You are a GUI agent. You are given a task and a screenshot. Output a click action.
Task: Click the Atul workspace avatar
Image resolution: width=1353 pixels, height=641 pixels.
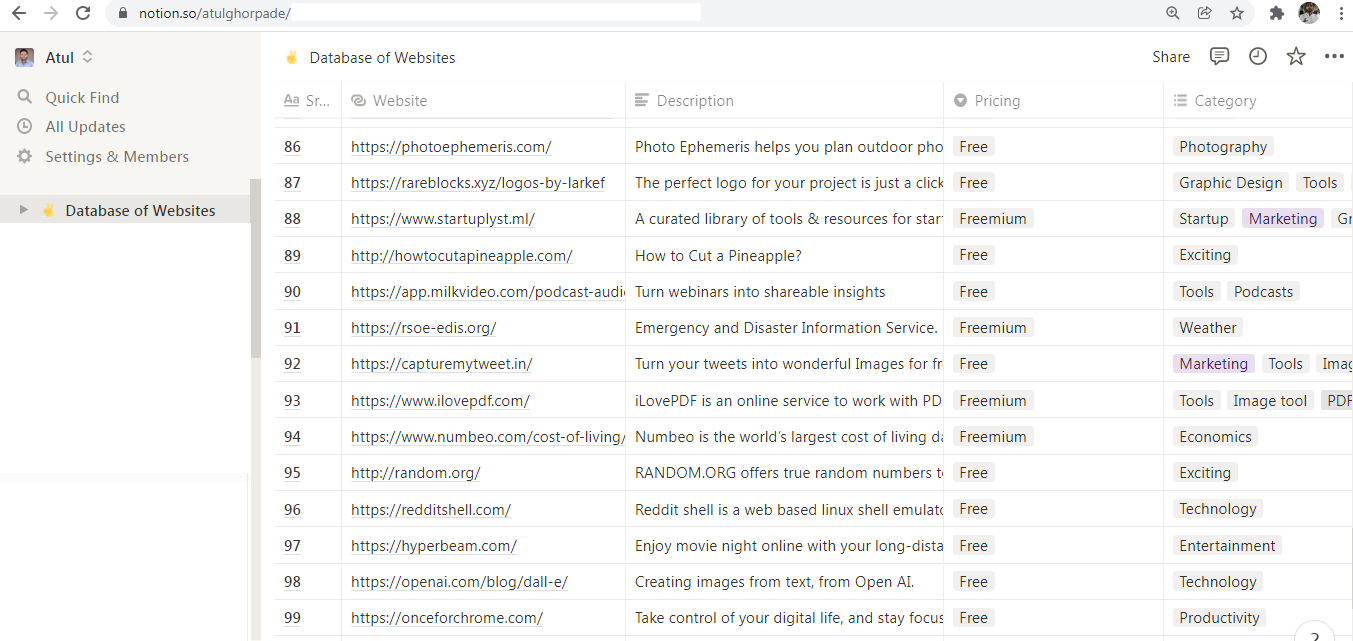coord(25,57)
